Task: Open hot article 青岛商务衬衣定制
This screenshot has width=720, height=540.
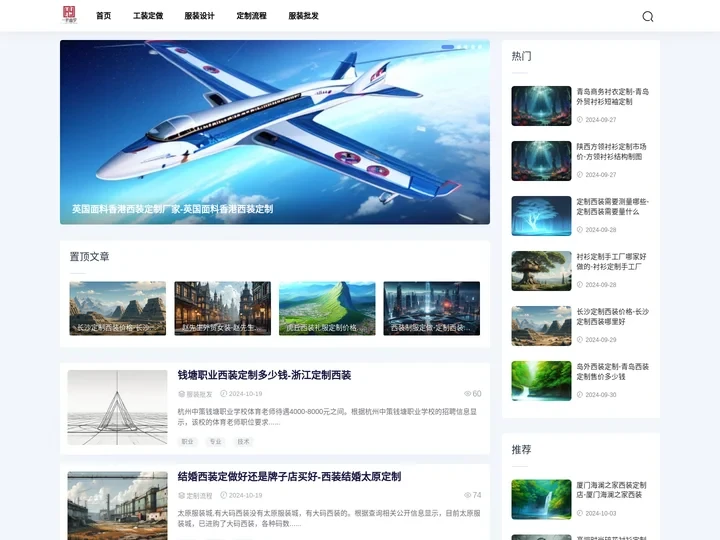Action: [x=613, y=96]
